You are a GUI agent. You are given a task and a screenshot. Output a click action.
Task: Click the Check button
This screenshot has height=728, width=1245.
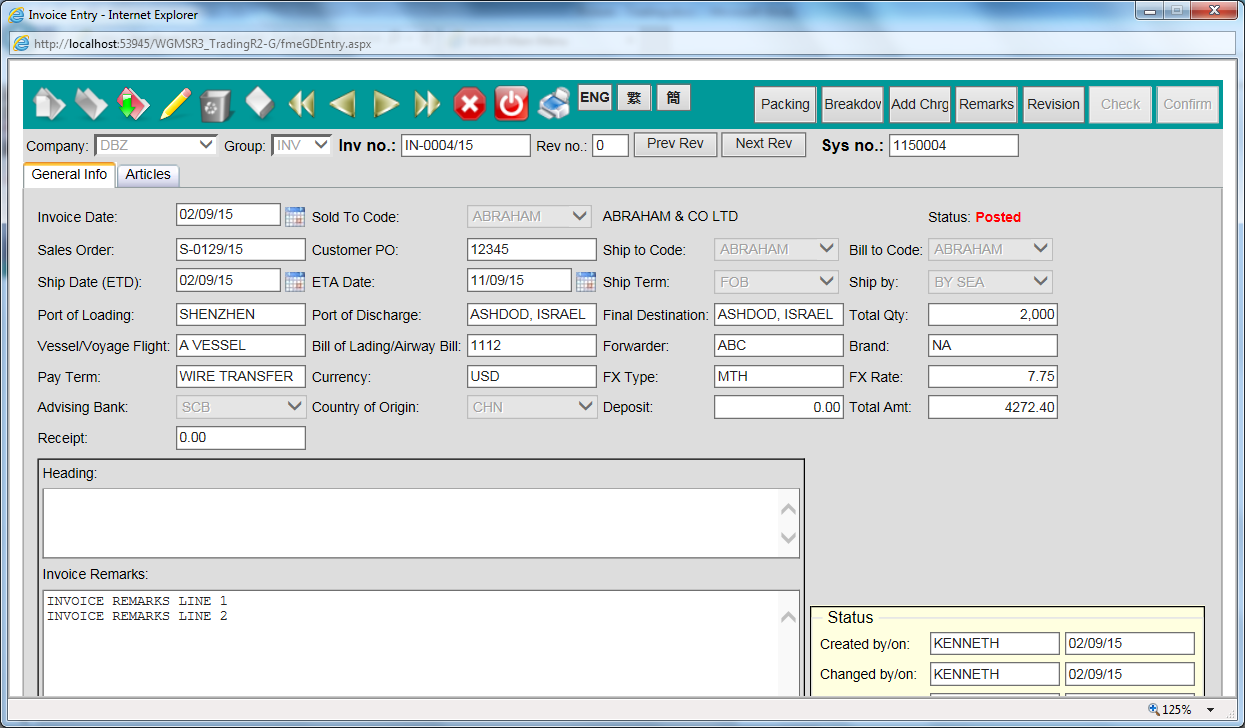coord(1121,104)
